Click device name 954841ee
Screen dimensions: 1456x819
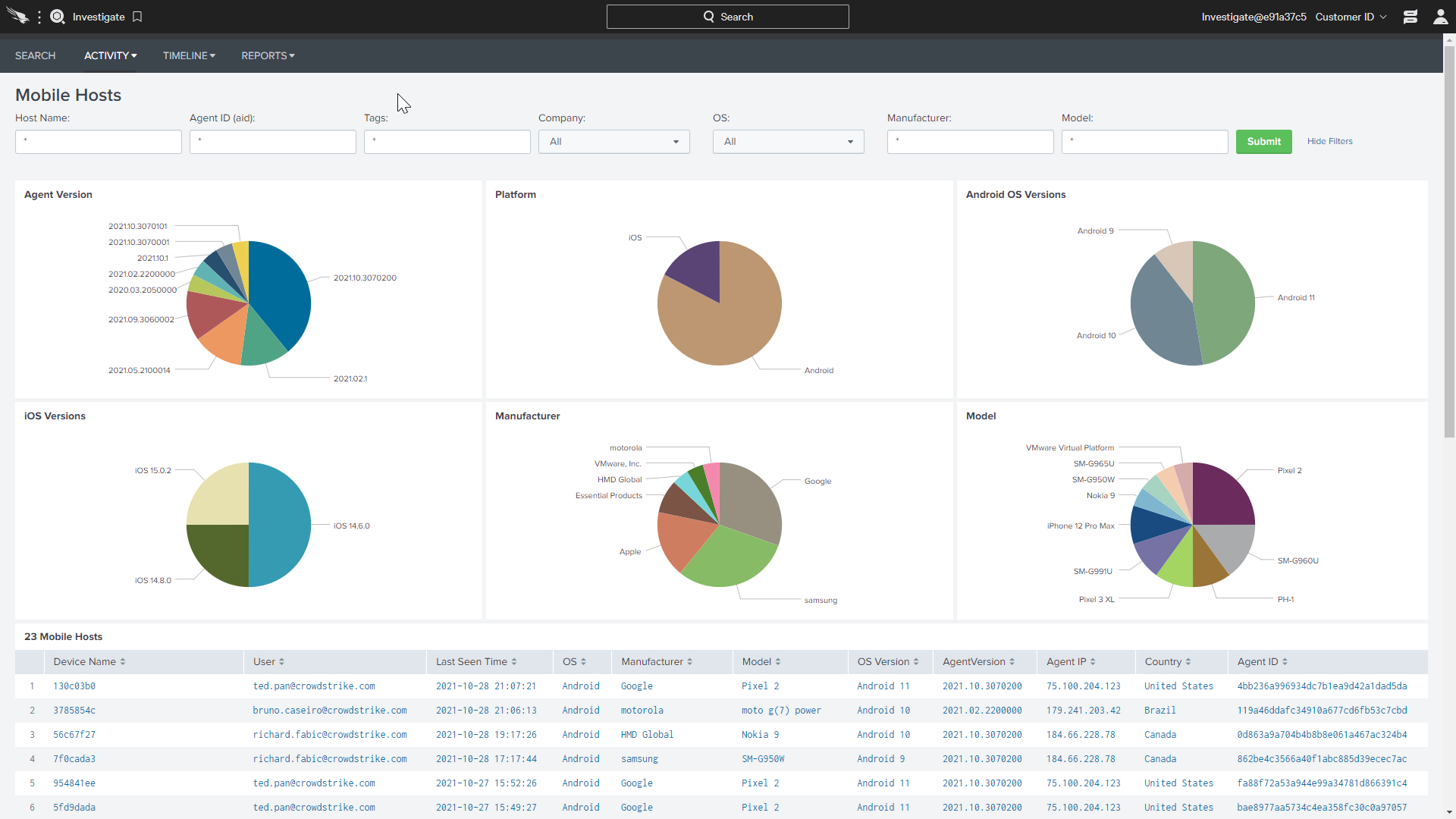74,783
